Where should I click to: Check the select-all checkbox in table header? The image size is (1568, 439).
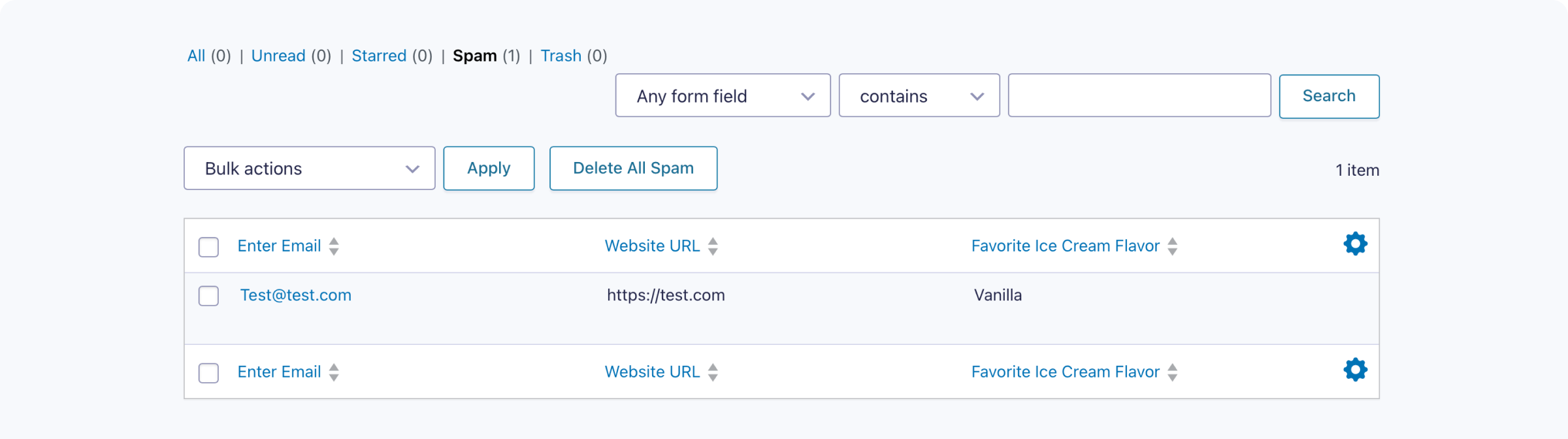coord(208,247)
